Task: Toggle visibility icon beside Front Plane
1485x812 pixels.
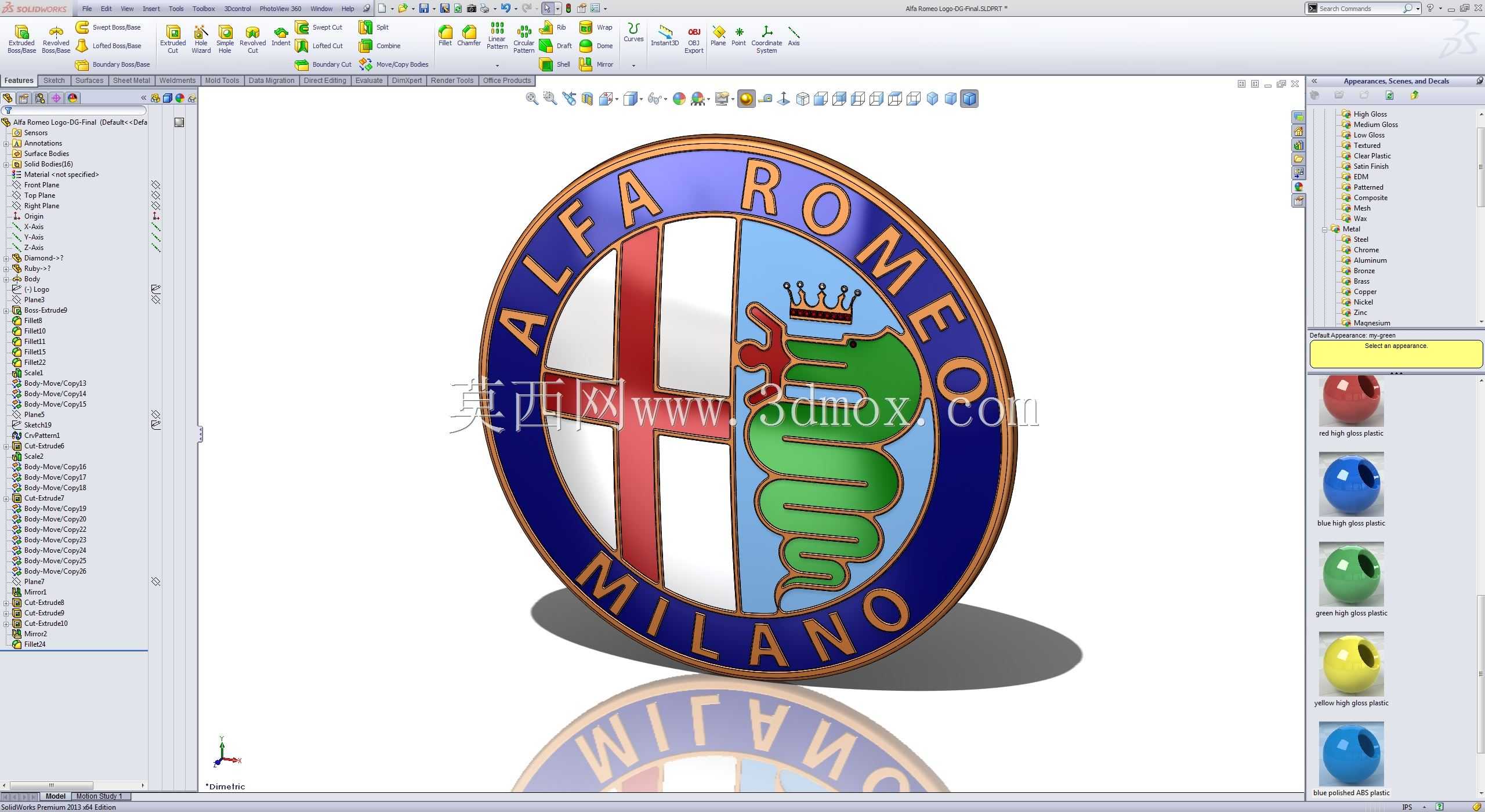Action: pyautogui.click(x=155, y=185)
